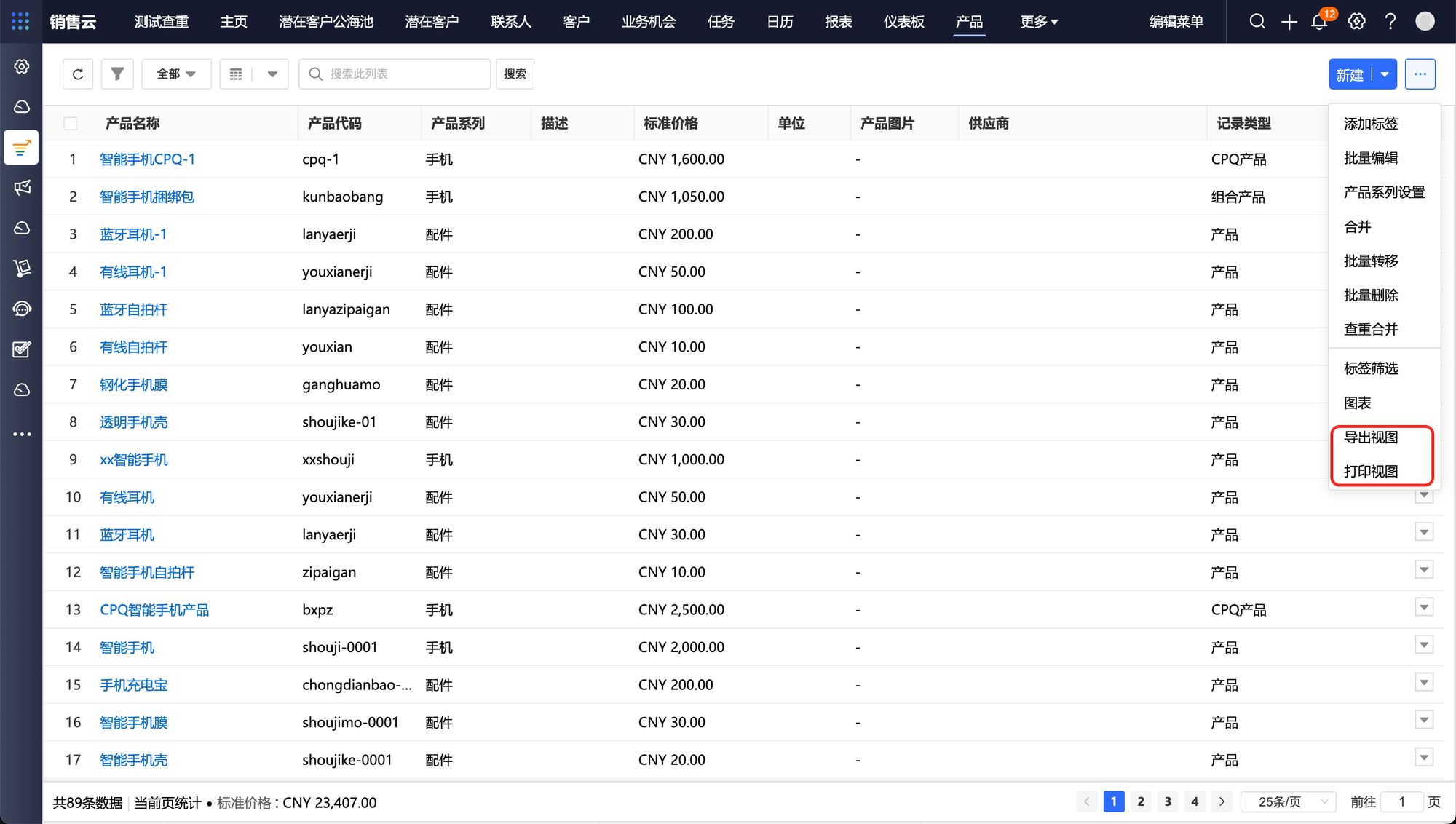Click the refresh list icon
Screen dimensions: 1456x824
click(78, 74)
